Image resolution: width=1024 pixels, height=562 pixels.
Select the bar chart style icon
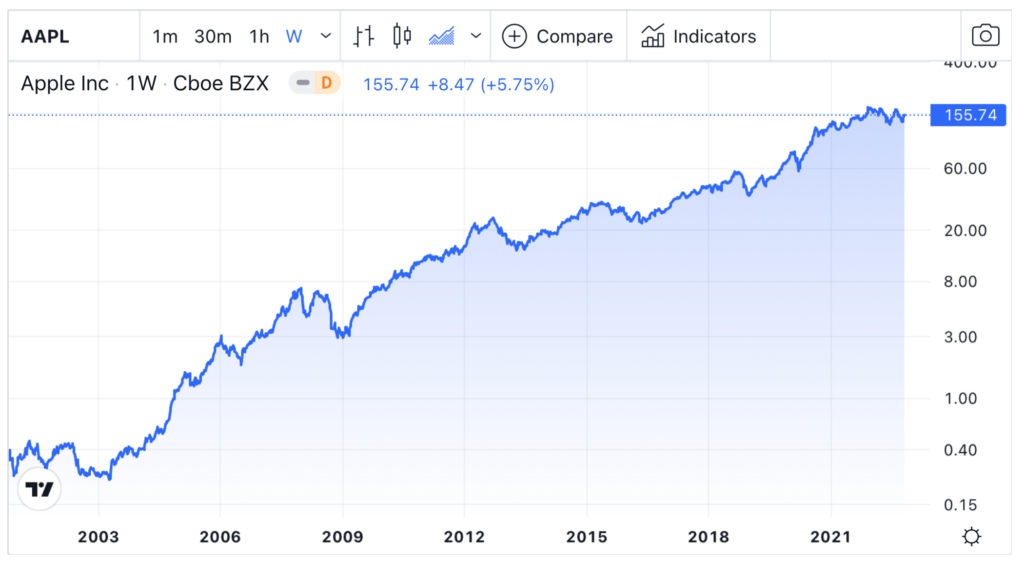364,37
